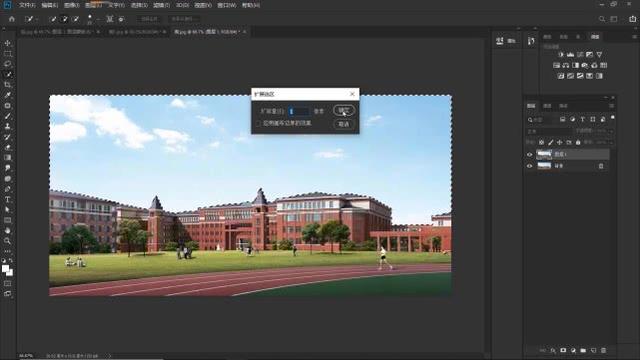Hide the 图层1 layer with its eye icon

(x=529, y=154)
